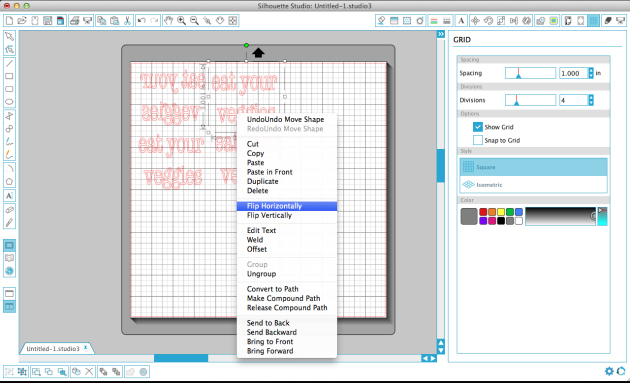This screenshot has width=630, height=383.
Task: Open the Grid settings icon in toolbar
Action: (x=593, y=20)
